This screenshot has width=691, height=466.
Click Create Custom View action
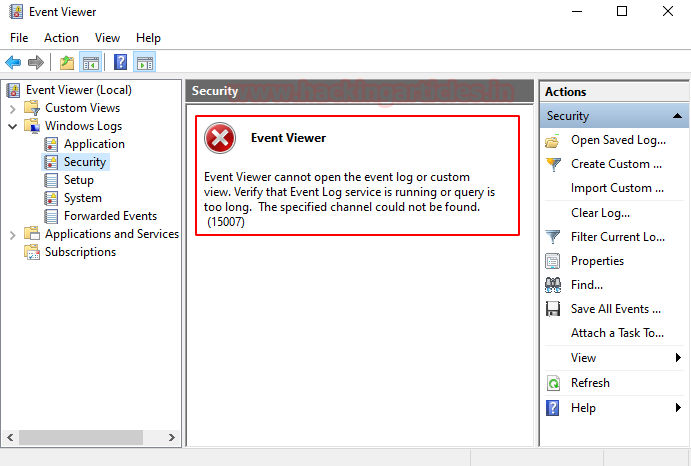click(617, 164)
